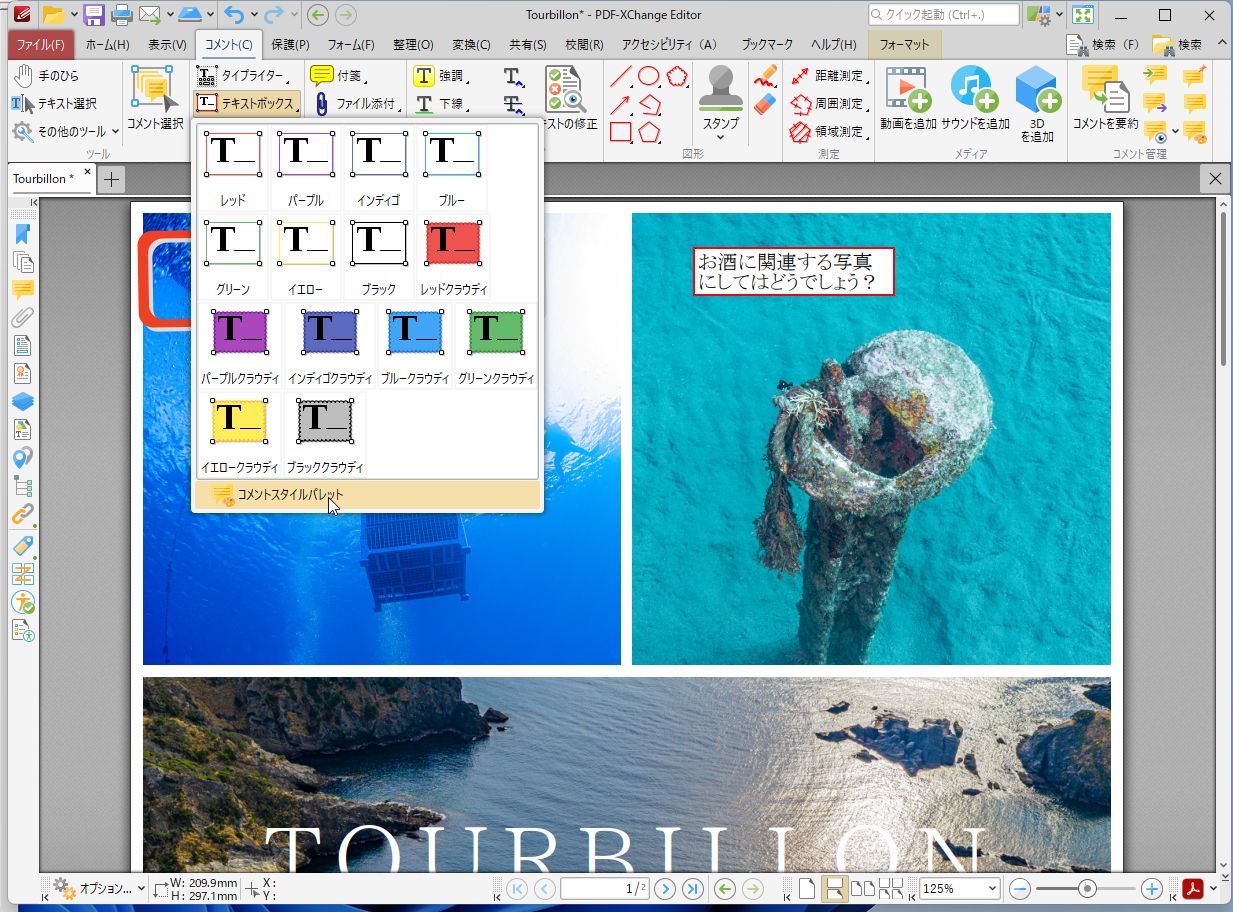Select the Green Cloudy (グリーンクラウディ) style
Screen dimensions: 1233x912
point(496,346)
